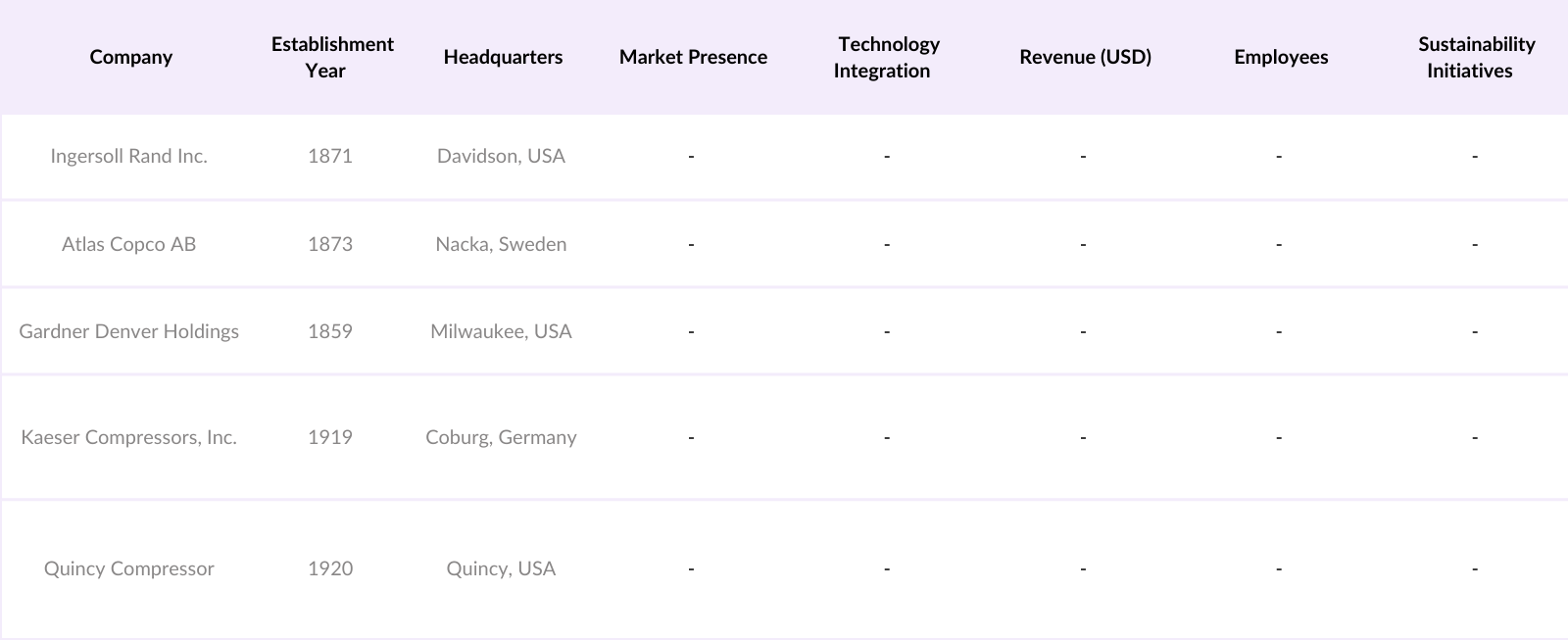Click the Davidson, USA headquarters cell
The width and height of the screenshot is (1568, 640).
coord(501,156)
